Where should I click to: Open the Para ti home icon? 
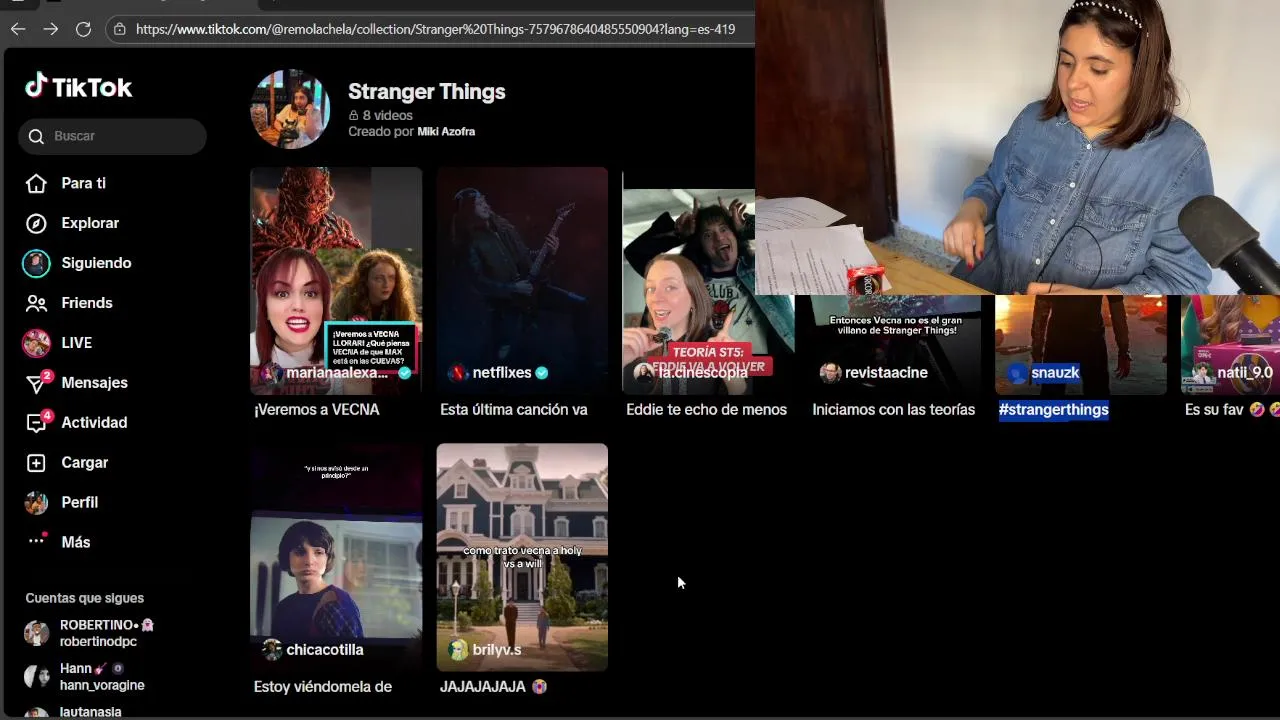[x=36, y=183]
